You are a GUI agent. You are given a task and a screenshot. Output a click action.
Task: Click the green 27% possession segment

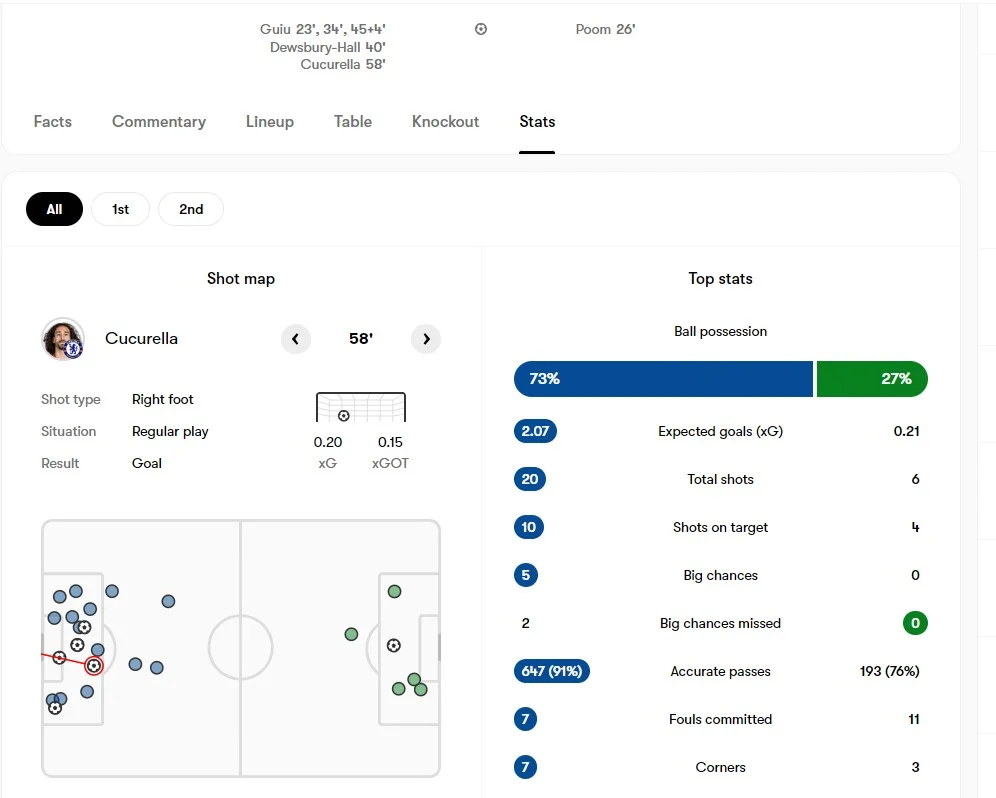tap(872, 379)
